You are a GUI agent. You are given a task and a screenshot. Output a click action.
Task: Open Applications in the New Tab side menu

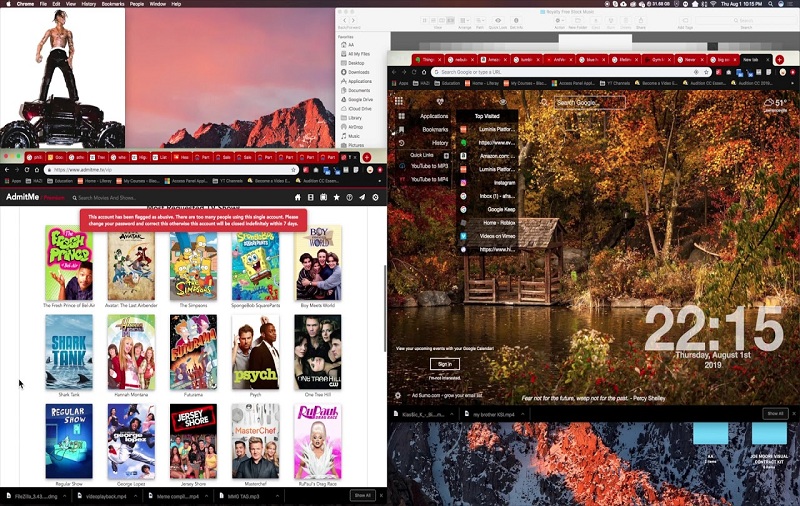[423, 116]
